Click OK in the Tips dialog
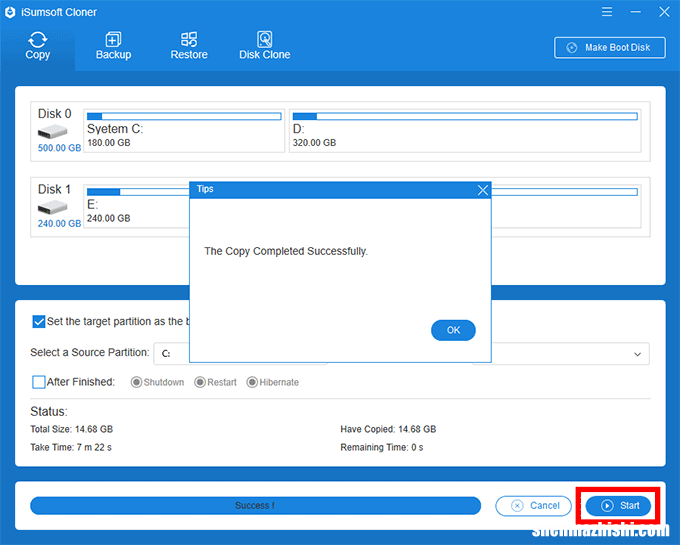This screenshot has height=545, width=680. coord(453,330)
